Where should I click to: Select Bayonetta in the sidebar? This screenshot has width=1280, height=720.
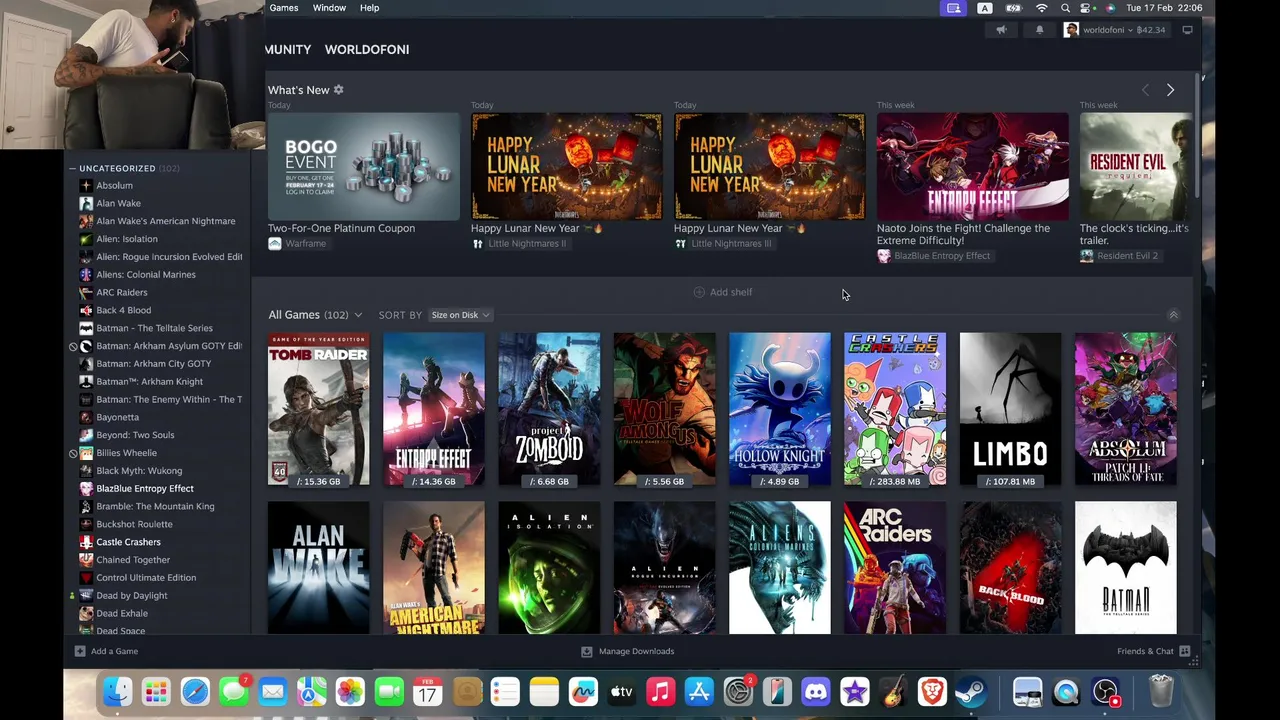tap(117, 417)
